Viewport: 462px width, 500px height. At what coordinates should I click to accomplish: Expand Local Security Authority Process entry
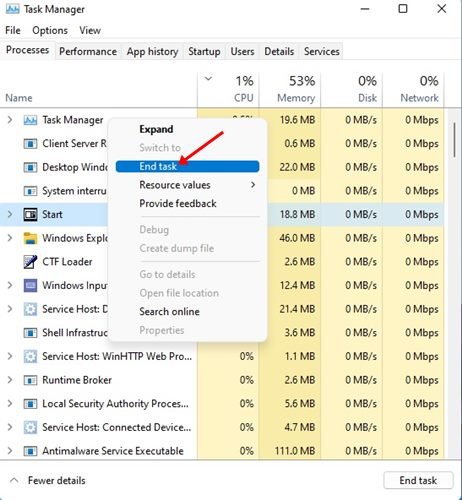pyautogui.click(x=10, y=403)
